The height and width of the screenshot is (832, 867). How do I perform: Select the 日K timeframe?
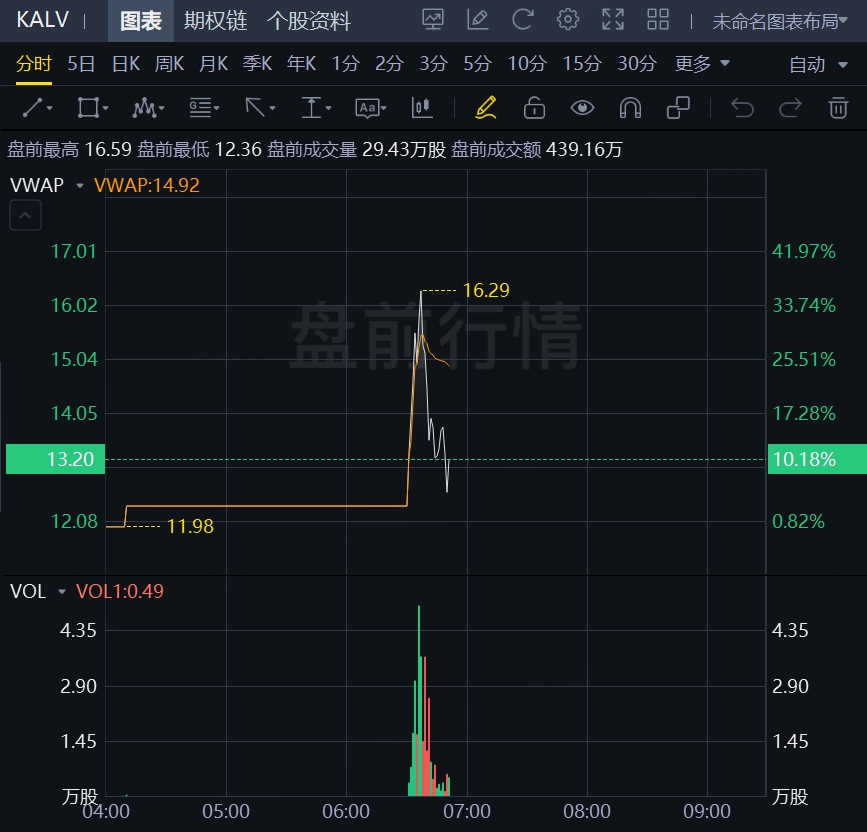(126, 64)
